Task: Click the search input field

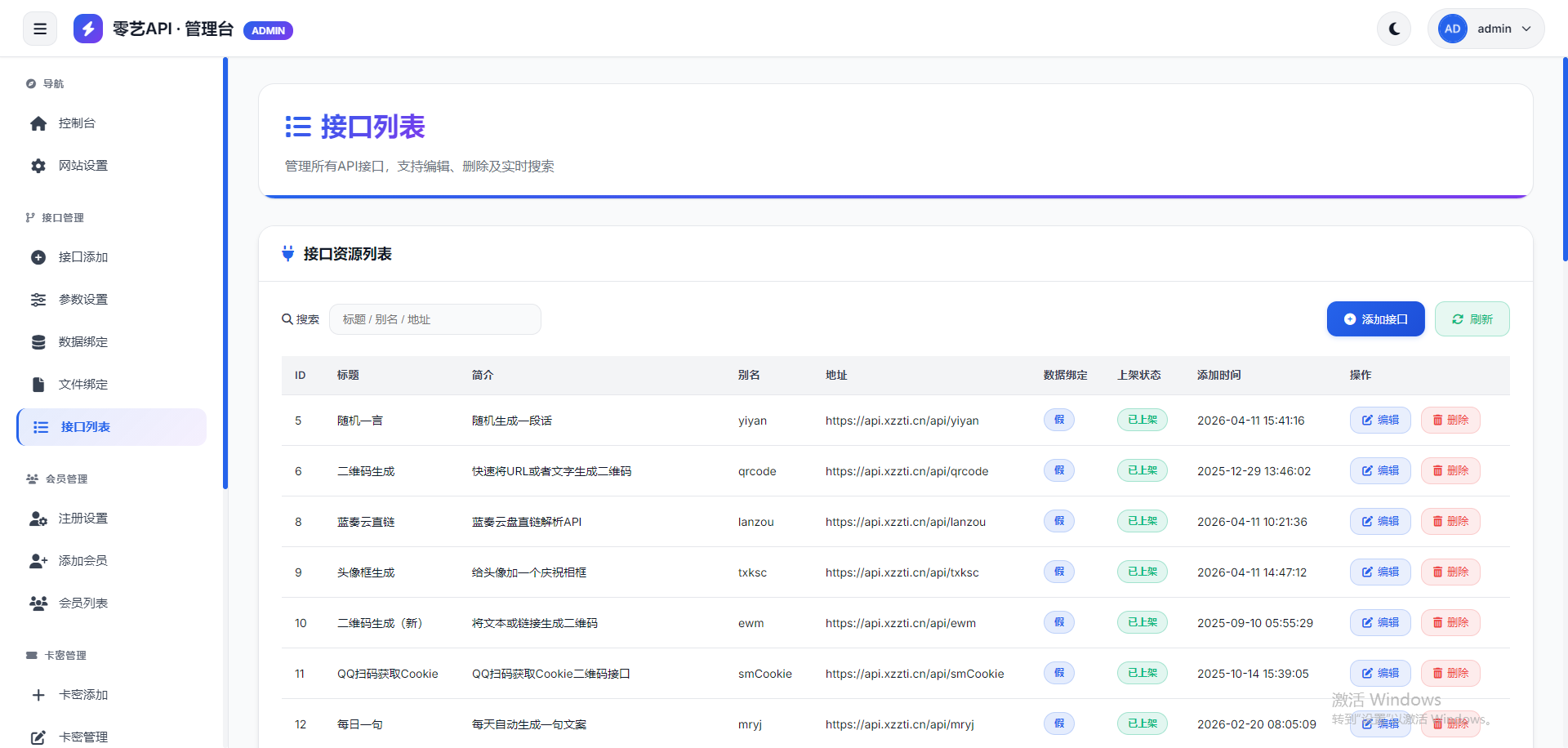Action: [434, 319]
